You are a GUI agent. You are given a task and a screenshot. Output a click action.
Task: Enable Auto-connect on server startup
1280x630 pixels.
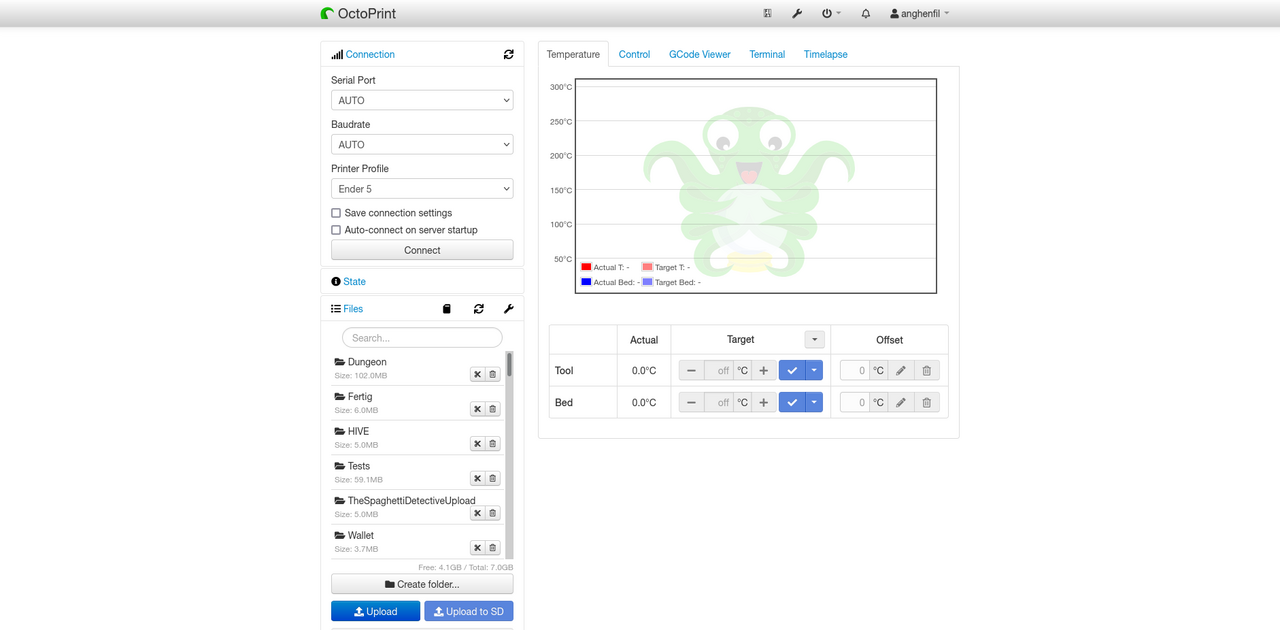click(336, 230)
